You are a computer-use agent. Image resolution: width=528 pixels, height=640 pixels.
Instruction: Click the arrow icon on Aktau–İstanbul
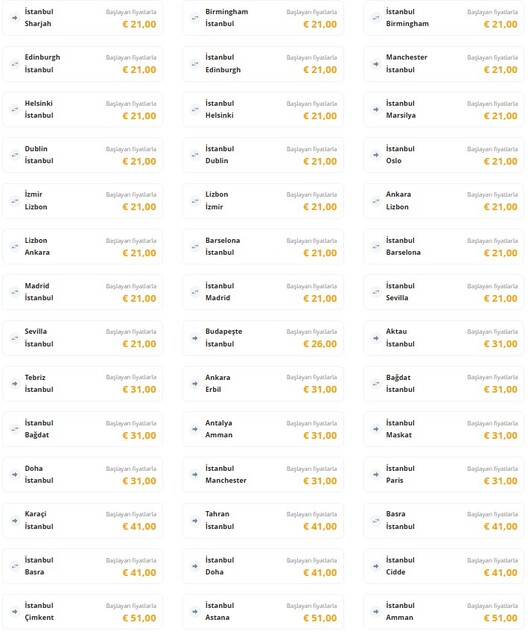click(376, 338)
